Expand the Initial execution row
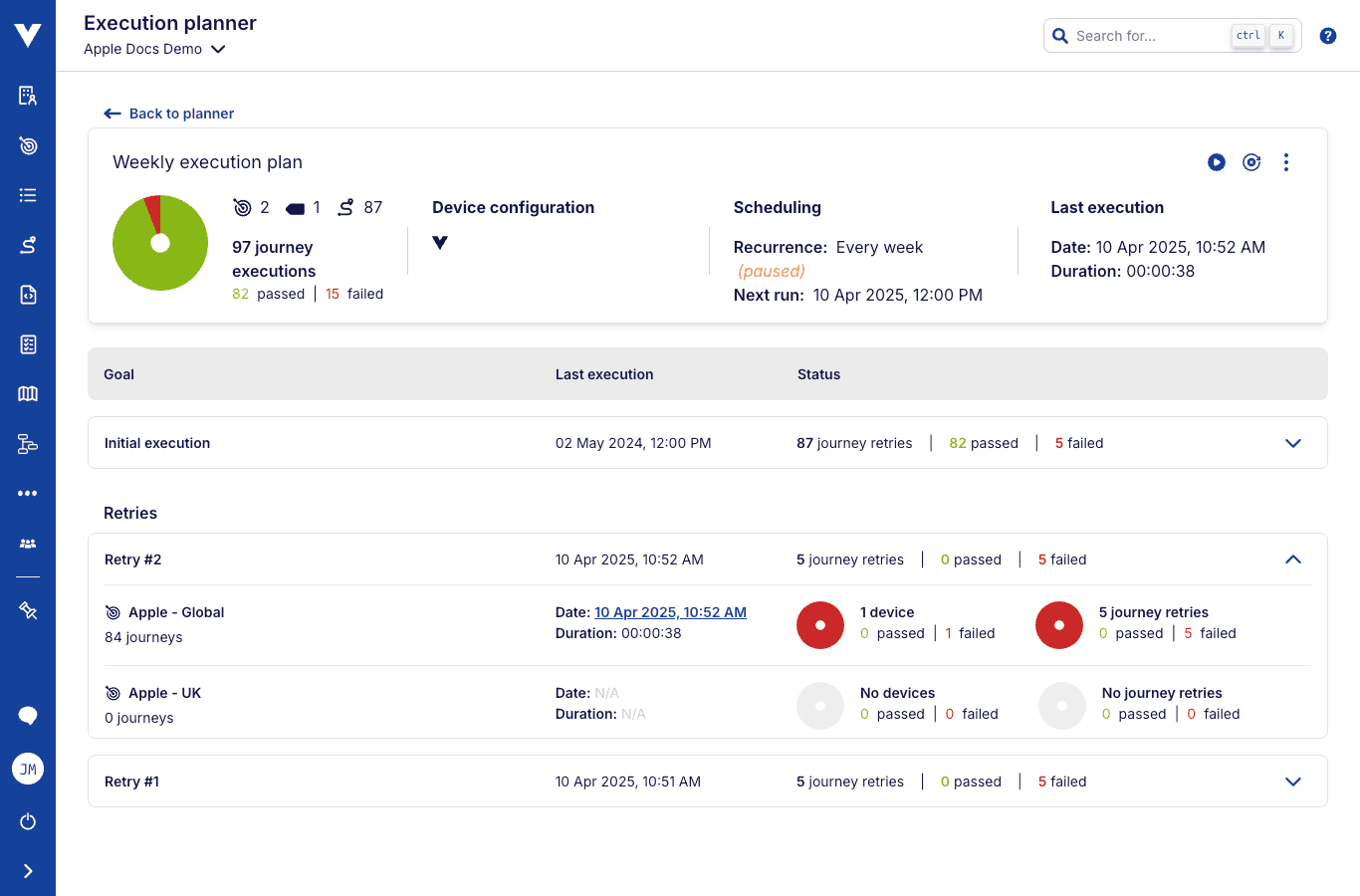The width and height of the screenshot is (1360, 896). [1293, 442]
